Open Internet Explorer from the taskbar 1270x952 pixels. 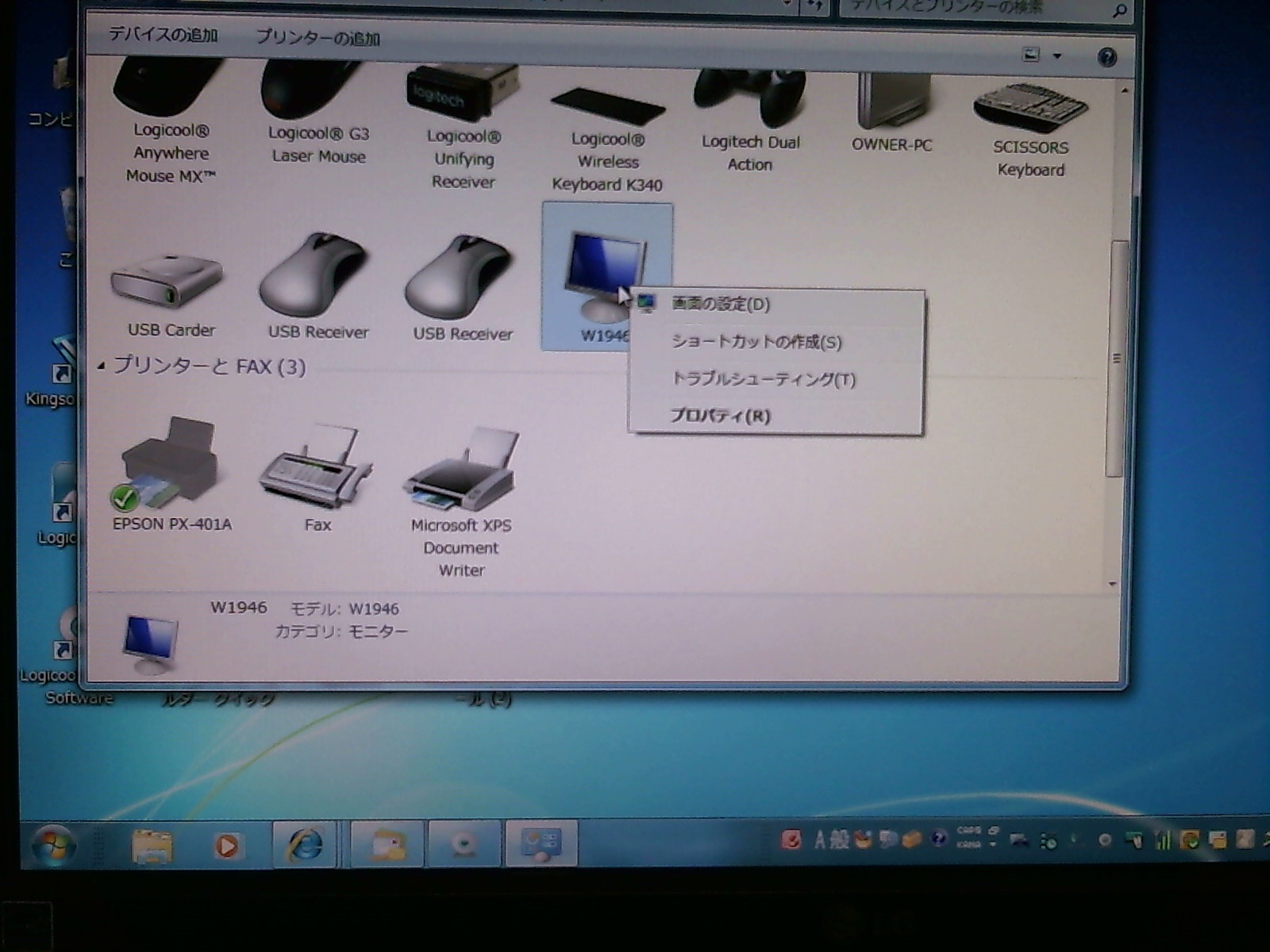[x=305, y=844]
